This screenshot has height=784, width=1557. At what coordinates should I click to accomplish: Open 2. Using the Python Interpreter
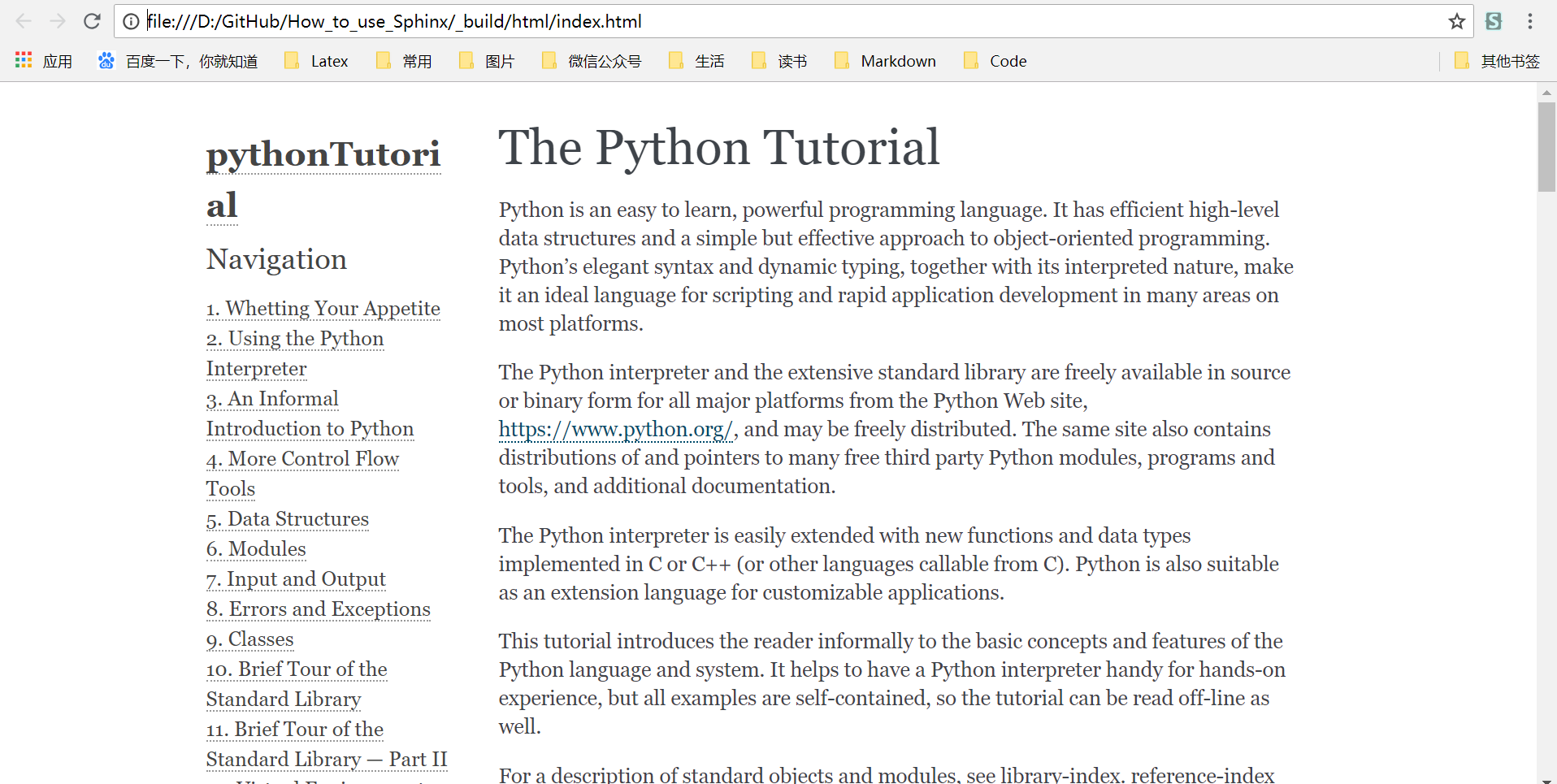click(295, 353)
